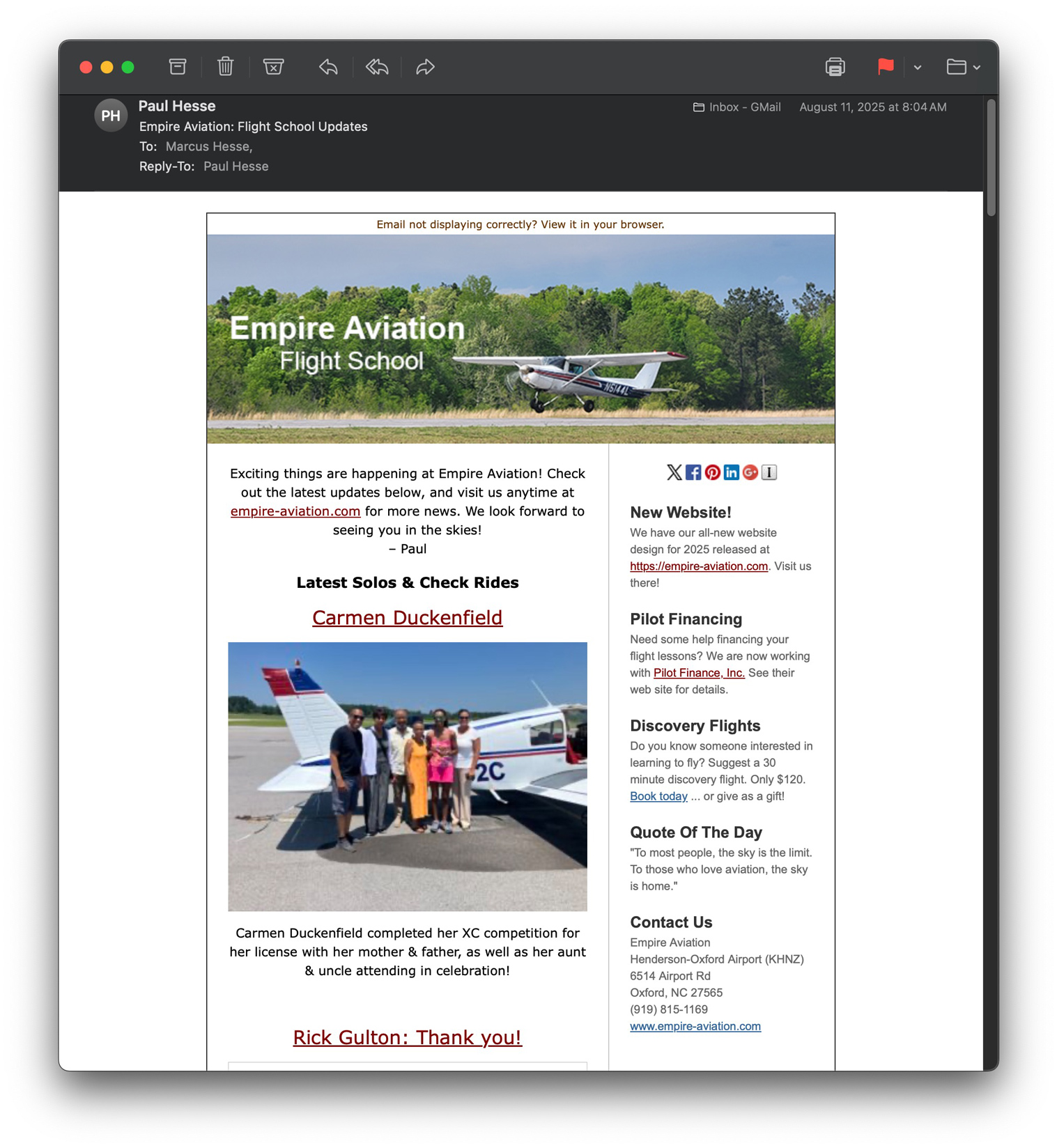Click the Pilot Finance, Inc. link

(x=698, y=673)
